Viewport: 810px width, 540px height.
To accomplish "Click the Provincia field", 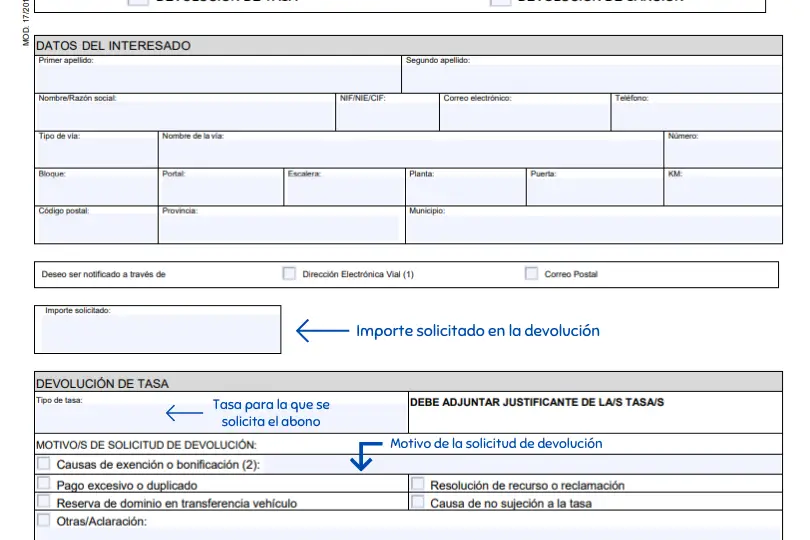I will 282,229.
